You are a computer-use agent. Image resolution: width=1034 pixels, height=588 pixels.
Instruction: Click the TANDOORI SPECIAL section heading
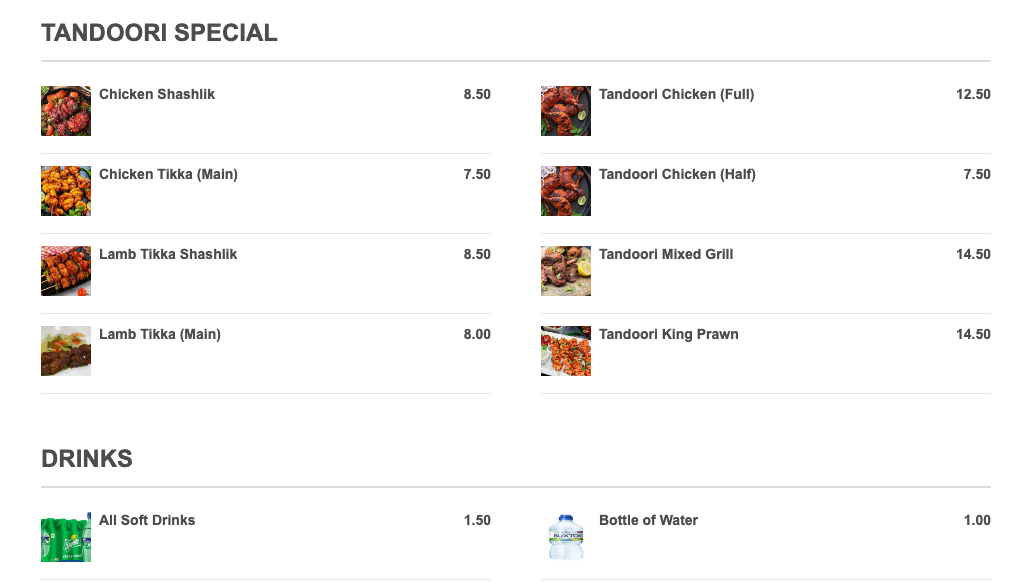pyautogui.click(x=159, y=33)
